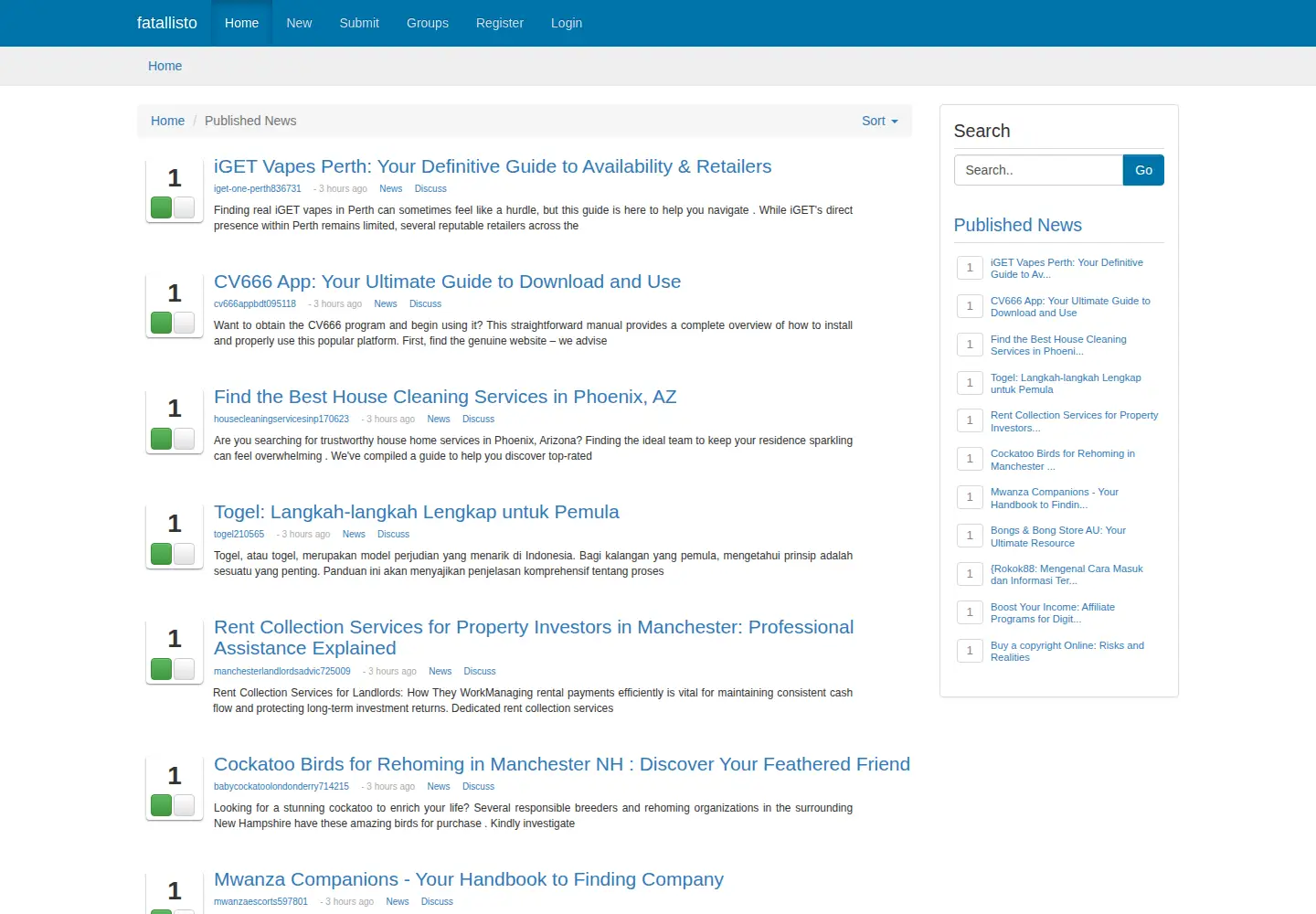Click the Published News sidebar heading
This screenshot has width=1316, height=914.
(x=1017, y=225)
